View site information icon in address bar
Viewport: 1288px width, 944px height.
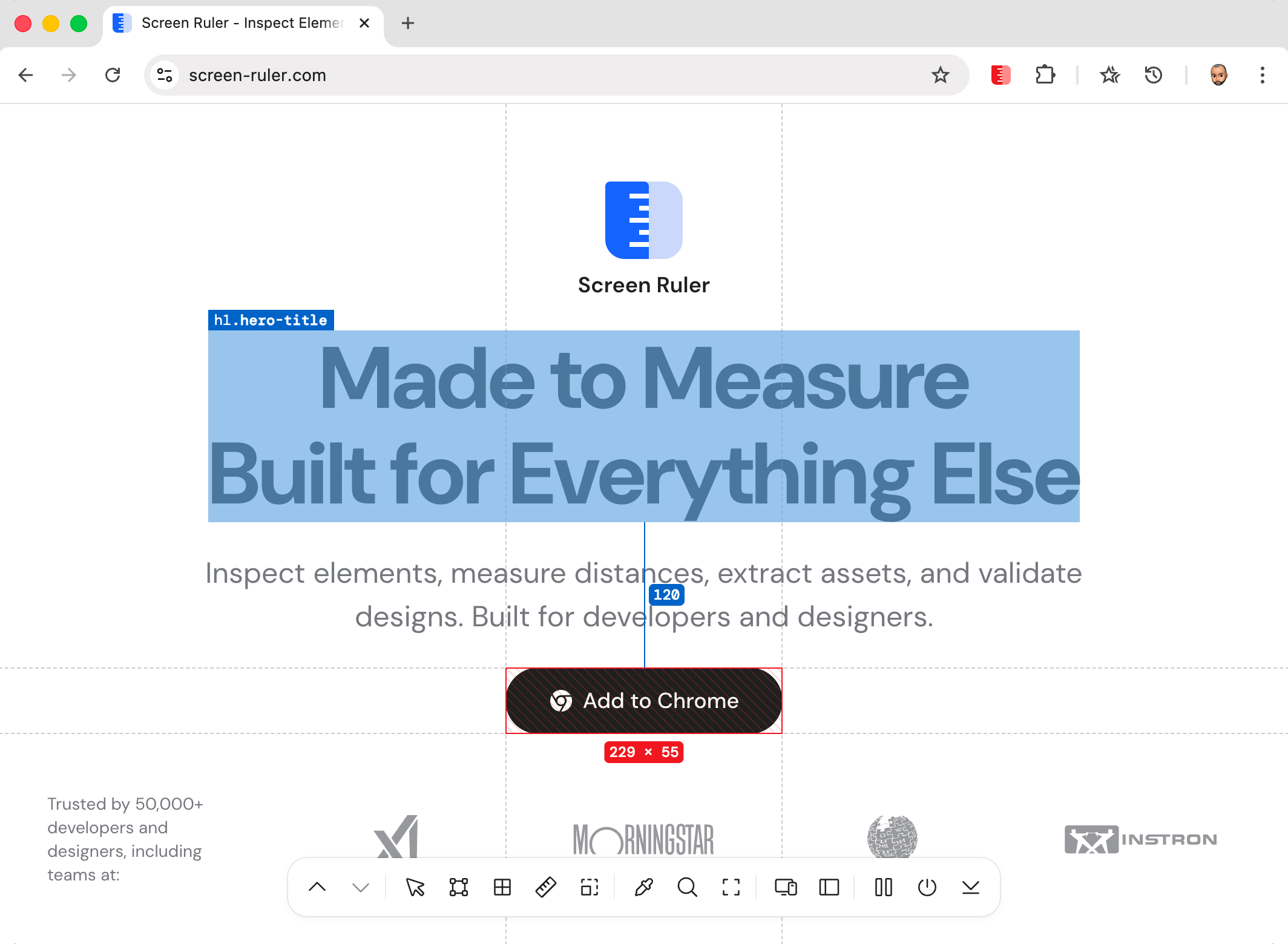[165, 75]
